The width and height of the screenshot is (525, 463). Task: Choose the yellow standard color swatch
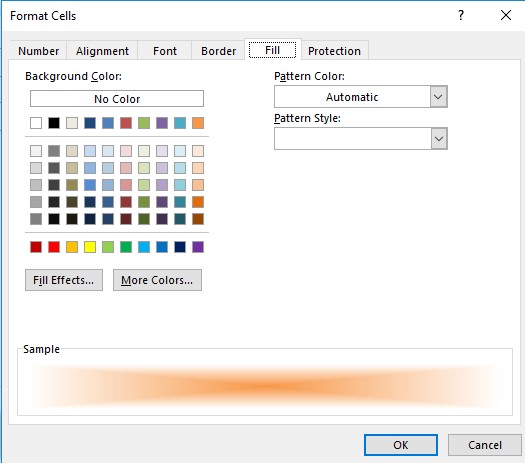pos(90,247)
